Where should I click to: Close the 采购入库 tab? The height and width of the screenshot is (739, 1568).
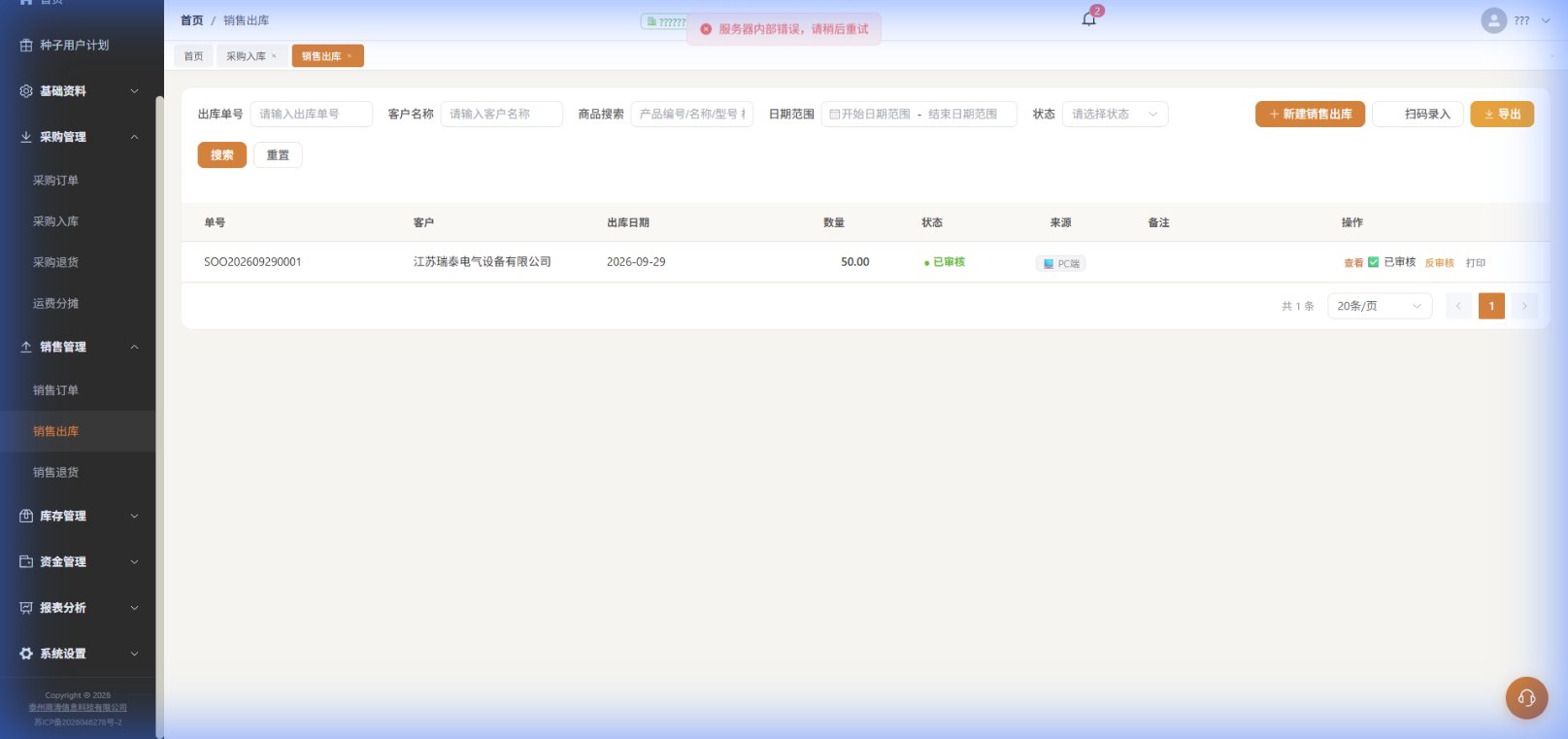click(274, 56)
